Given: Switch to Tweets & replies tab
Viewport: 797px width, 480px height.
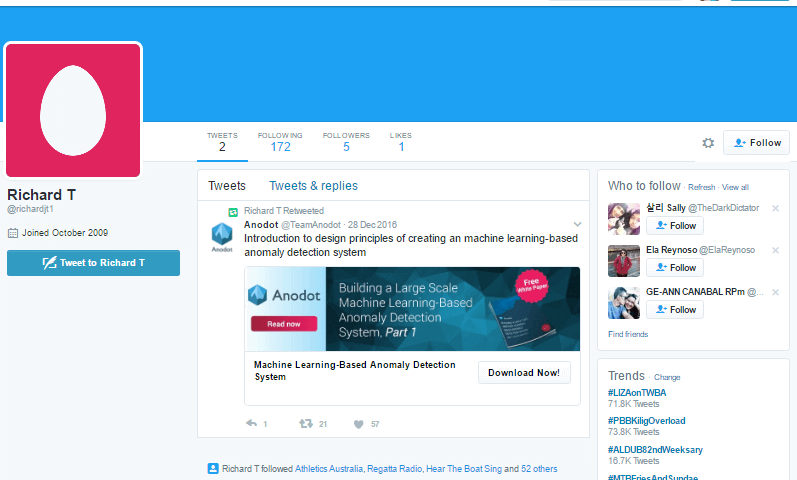Looking at the screenshot, I should pyautogui.click(x=313, y=186).
